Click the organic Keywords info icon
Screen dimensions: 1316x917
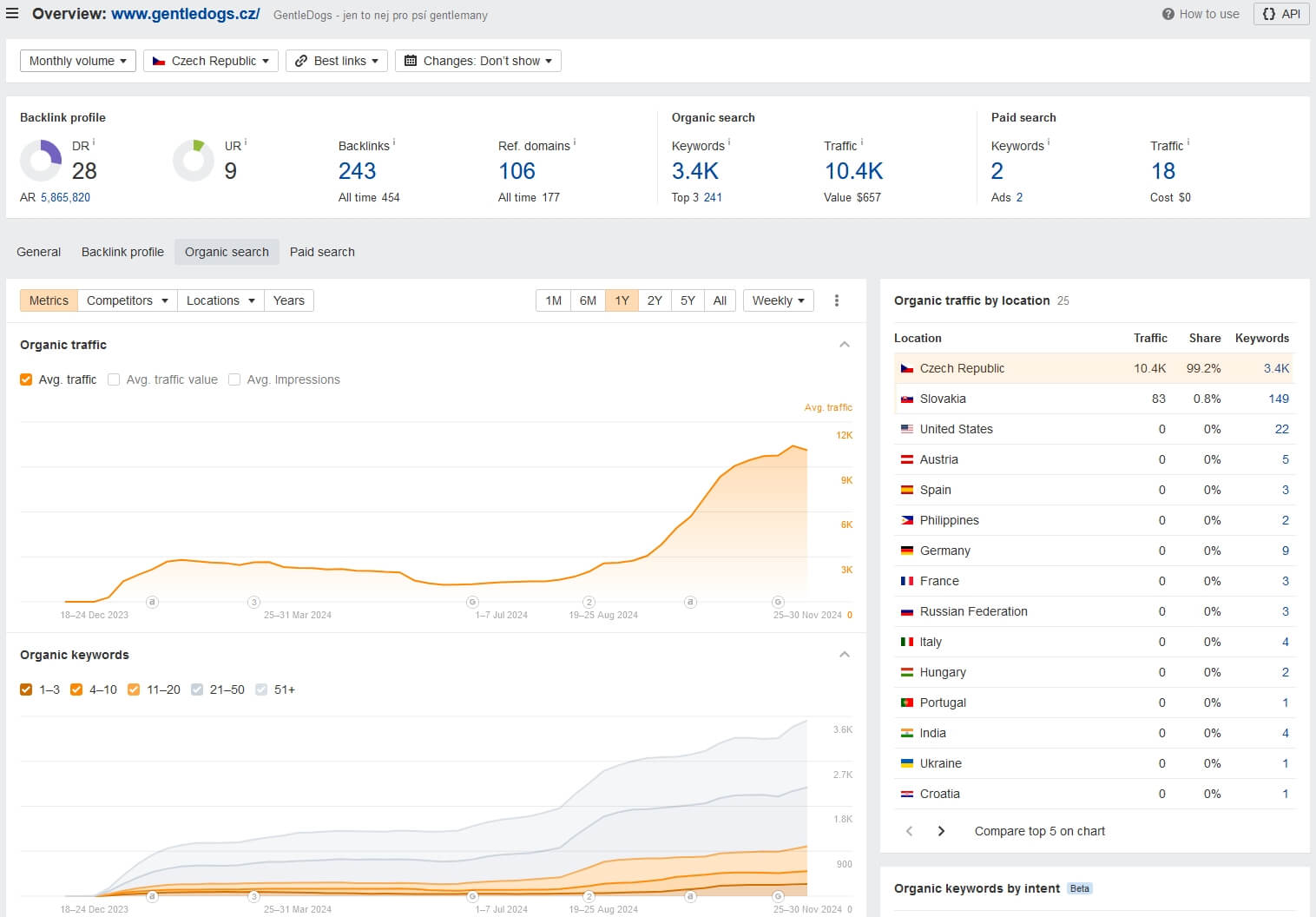point(729,142)
